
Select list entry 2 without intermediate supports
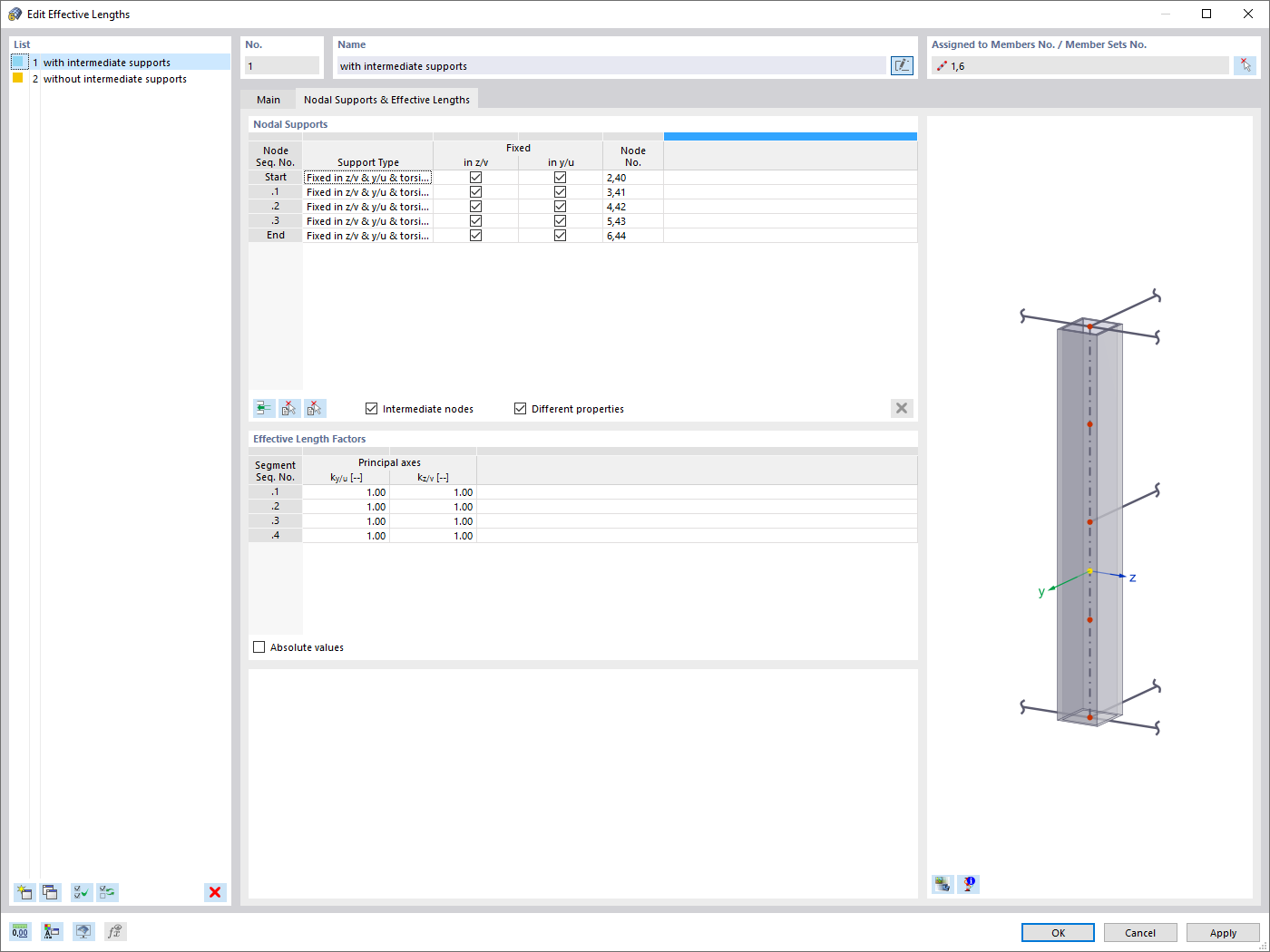113,79
